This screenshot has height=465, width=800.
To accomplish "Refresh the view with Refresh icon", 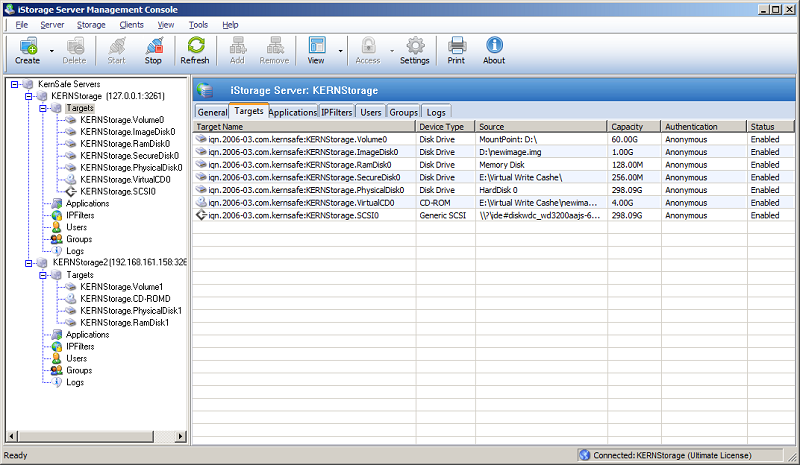I will click(195, 45).
